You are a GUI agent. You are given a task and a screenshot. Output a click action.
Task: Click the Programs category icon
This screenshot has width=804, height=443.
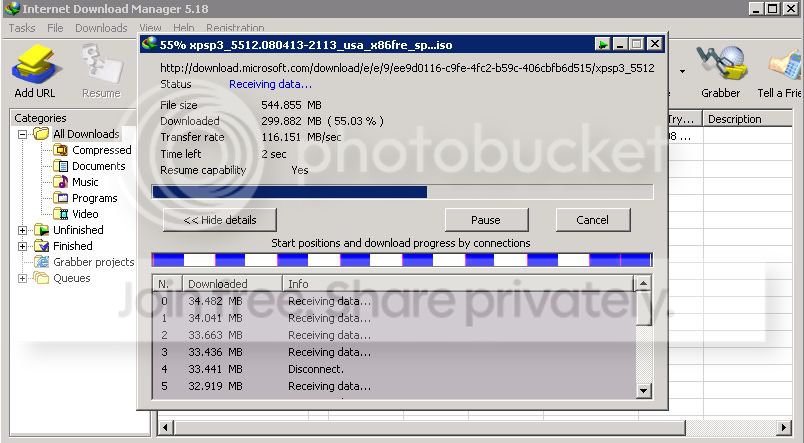(61, 198)
